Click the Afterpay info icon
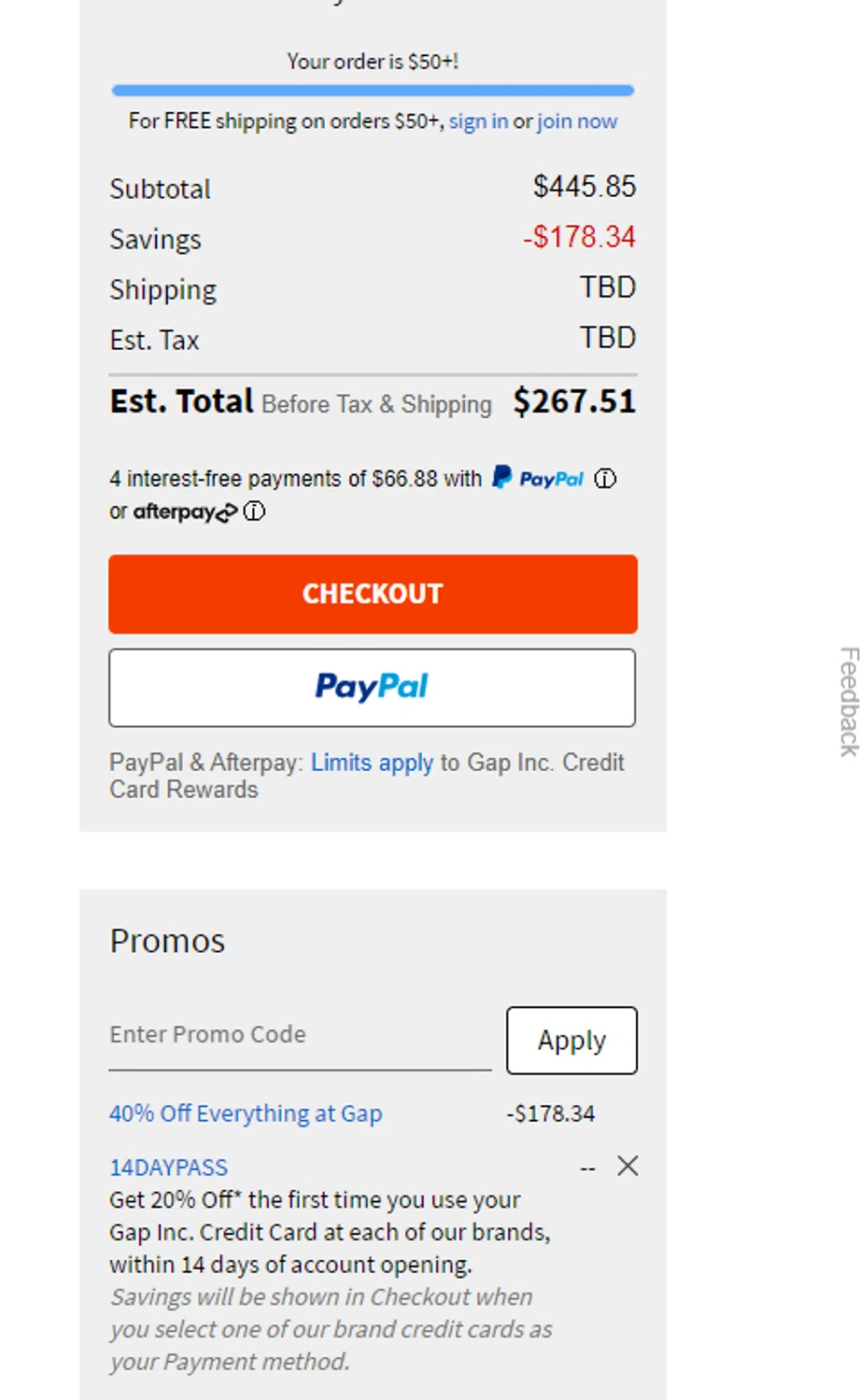 [x=253, y=512]
